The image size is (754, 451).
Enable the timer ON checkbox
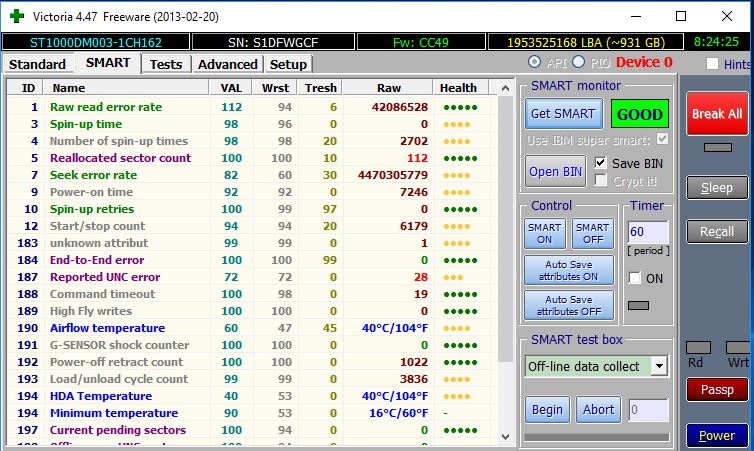pyautogui.click(x=634, y=279)
